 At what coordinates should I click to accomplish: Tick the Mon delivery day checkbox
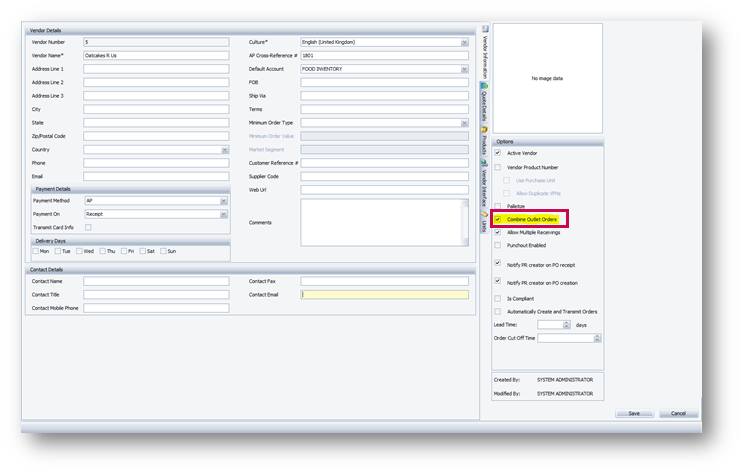35,251
